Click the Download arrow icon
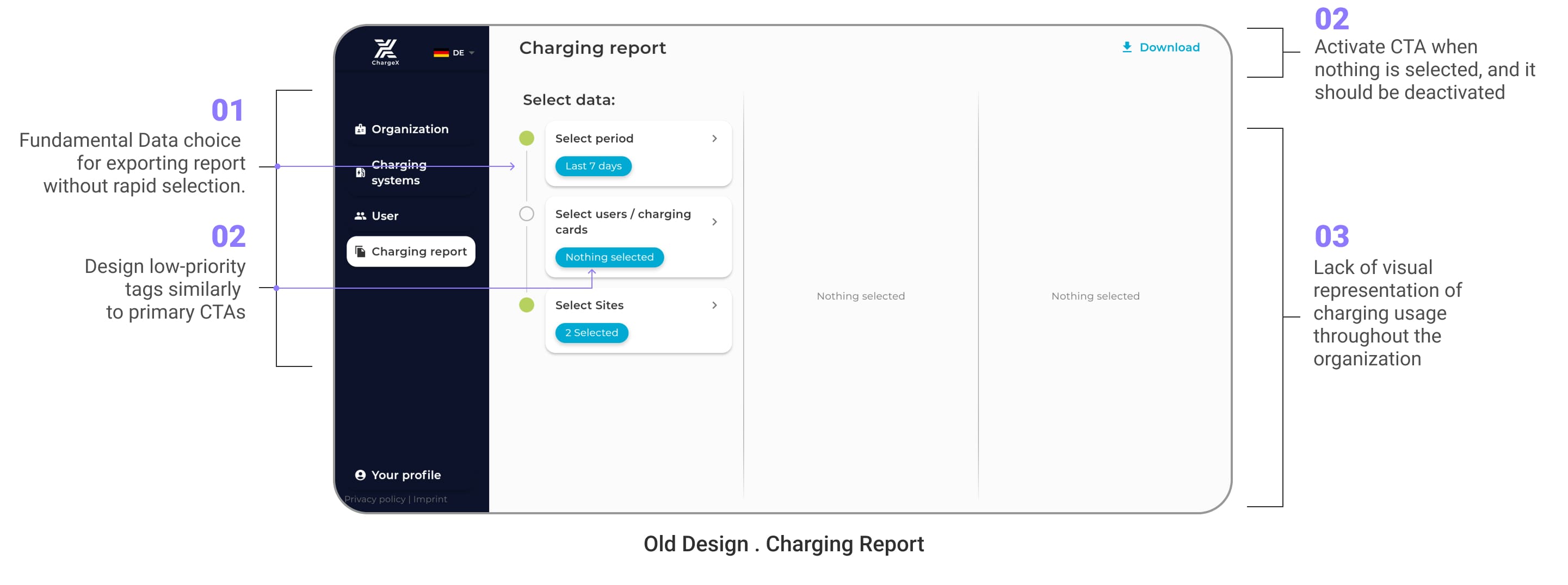The image size is (1568, 585). 1127,47
